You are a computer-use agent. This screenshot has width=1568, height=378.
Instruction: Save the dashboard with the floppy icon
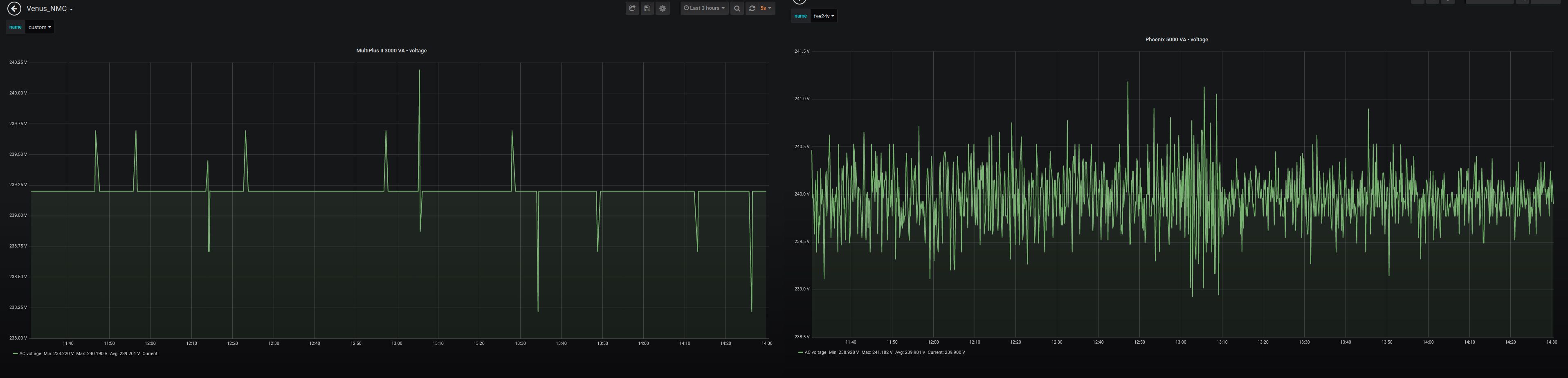click(x=647, y=9)
